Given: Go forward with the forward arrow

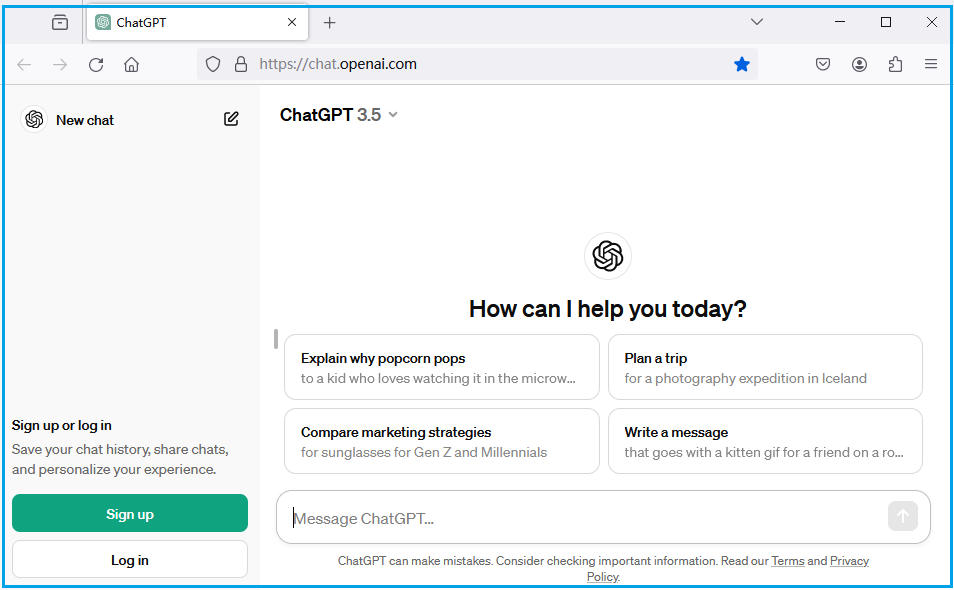Looking at the screenshot, I should 60,64.
